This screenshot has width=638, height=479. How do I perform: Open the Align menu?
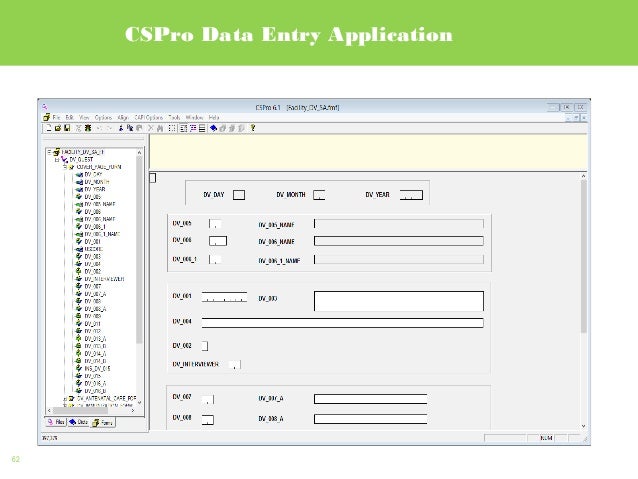pos(123,118)
